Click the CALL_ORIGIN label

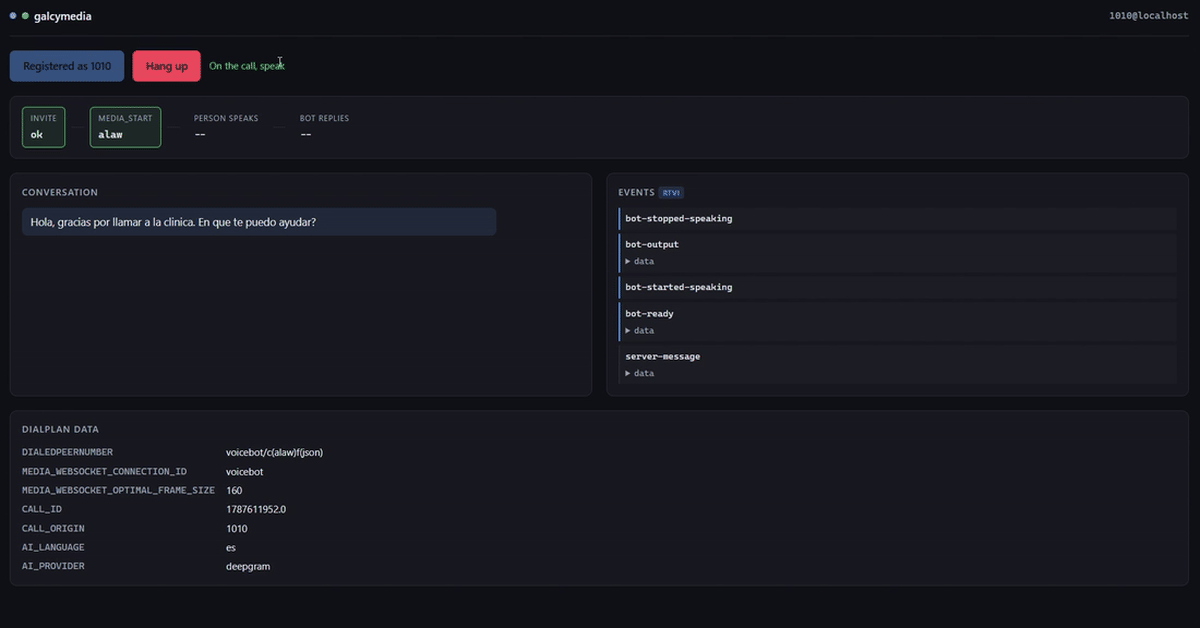click(x=54, y=528)
